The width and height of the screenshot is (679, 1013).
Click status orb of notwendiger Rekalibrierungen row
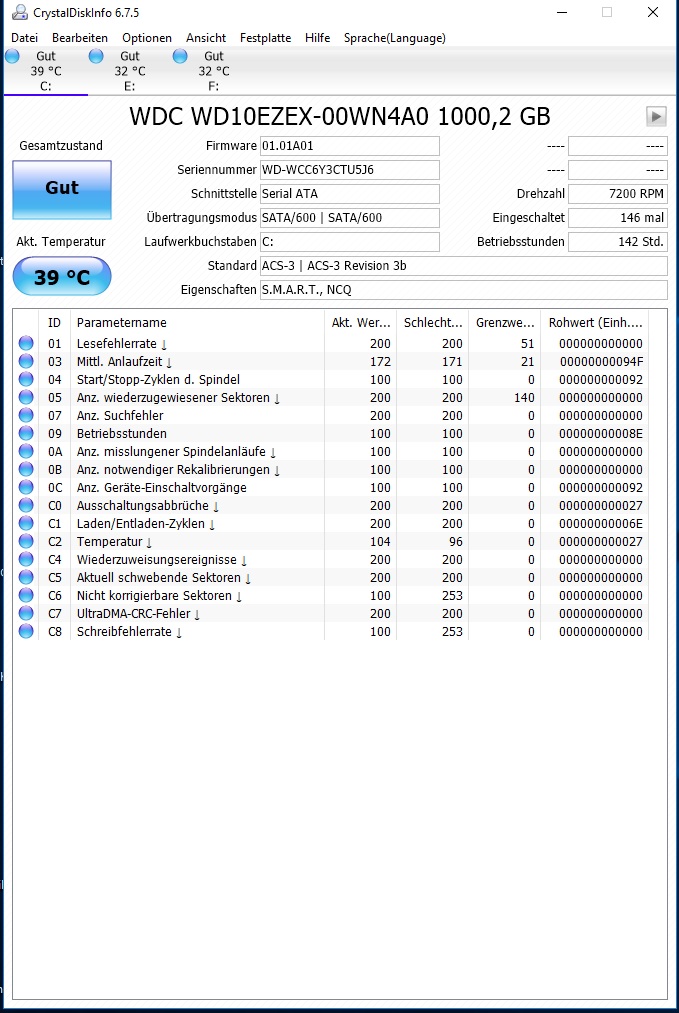(26, 470)
